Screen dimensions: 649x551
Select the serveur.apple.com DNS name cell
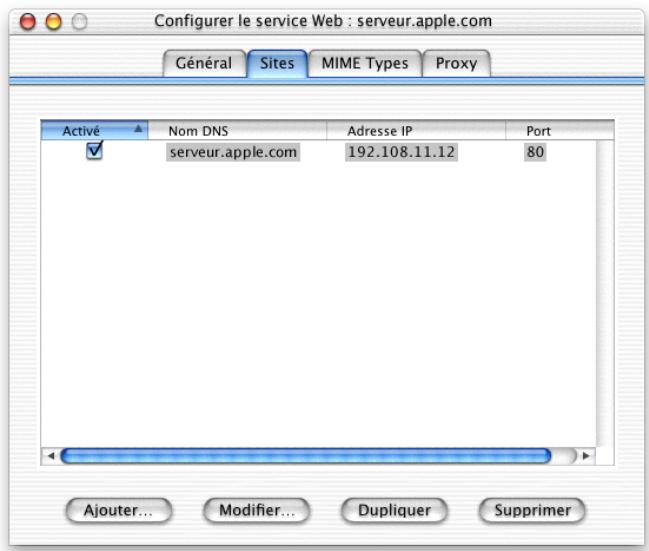coord(233,152)
